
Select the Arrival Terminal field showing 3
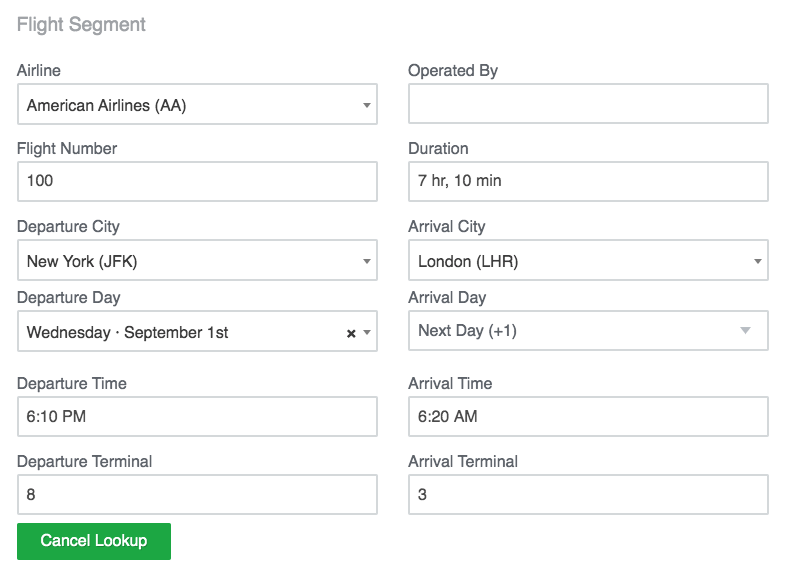click(x=588, y=495)
